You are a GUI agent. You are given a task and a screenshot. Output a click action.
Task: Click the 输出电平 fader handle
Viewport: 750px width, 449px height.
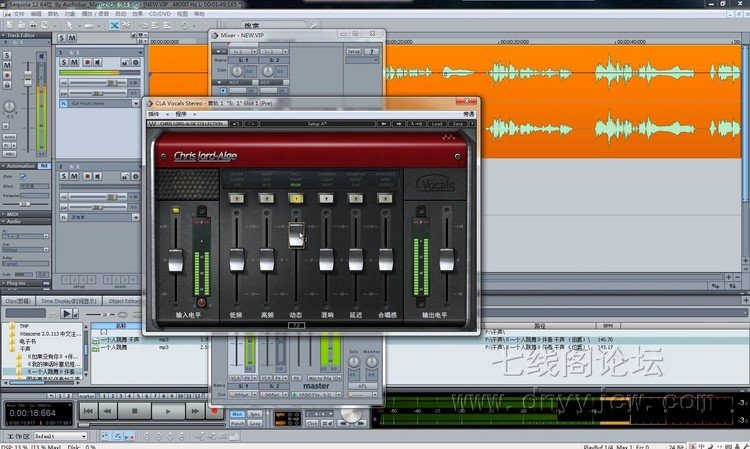tap(446, 260)
